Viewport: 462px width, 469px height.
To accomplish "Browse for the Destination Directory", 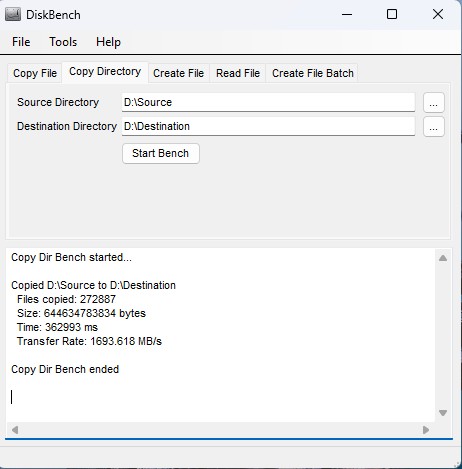I will (x=433, y=127).
